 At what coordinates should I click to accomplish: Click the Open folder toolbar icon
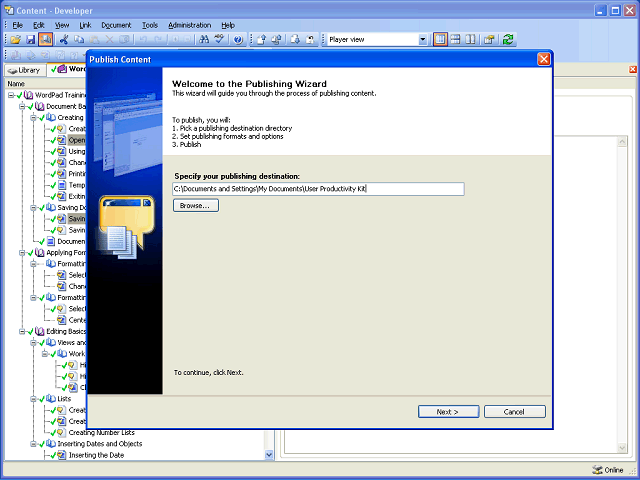[x=16, y=40]
